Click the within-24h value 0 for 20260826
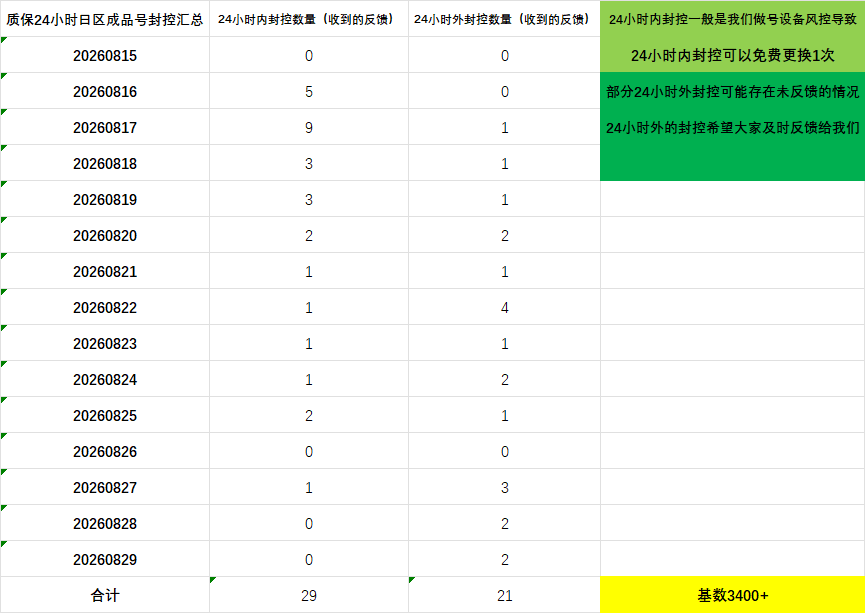 point(309,451)
